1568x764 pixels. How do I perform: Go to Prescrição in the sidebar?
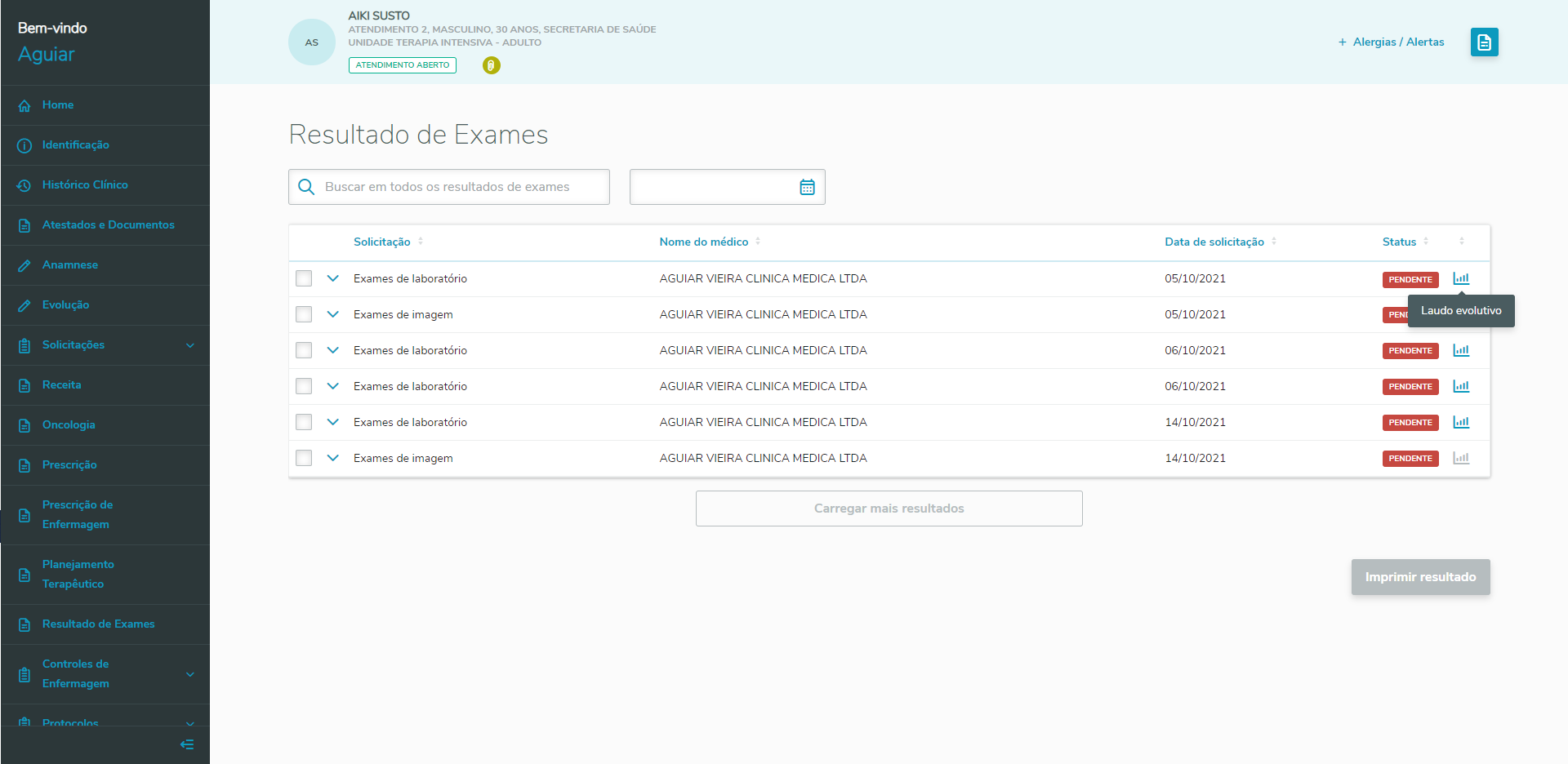pos(105,465)
